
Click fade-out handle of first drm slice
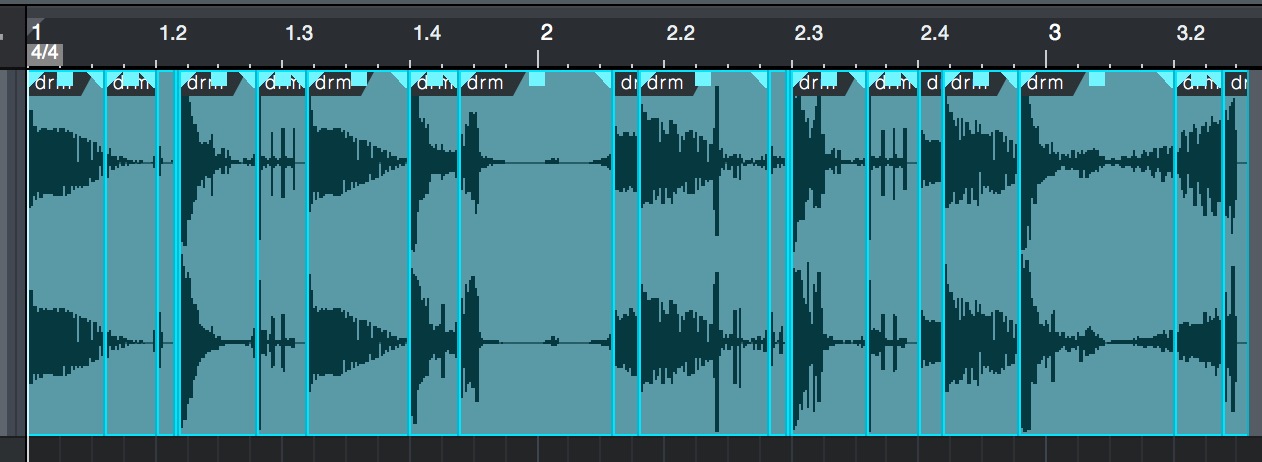pos(98,78)
